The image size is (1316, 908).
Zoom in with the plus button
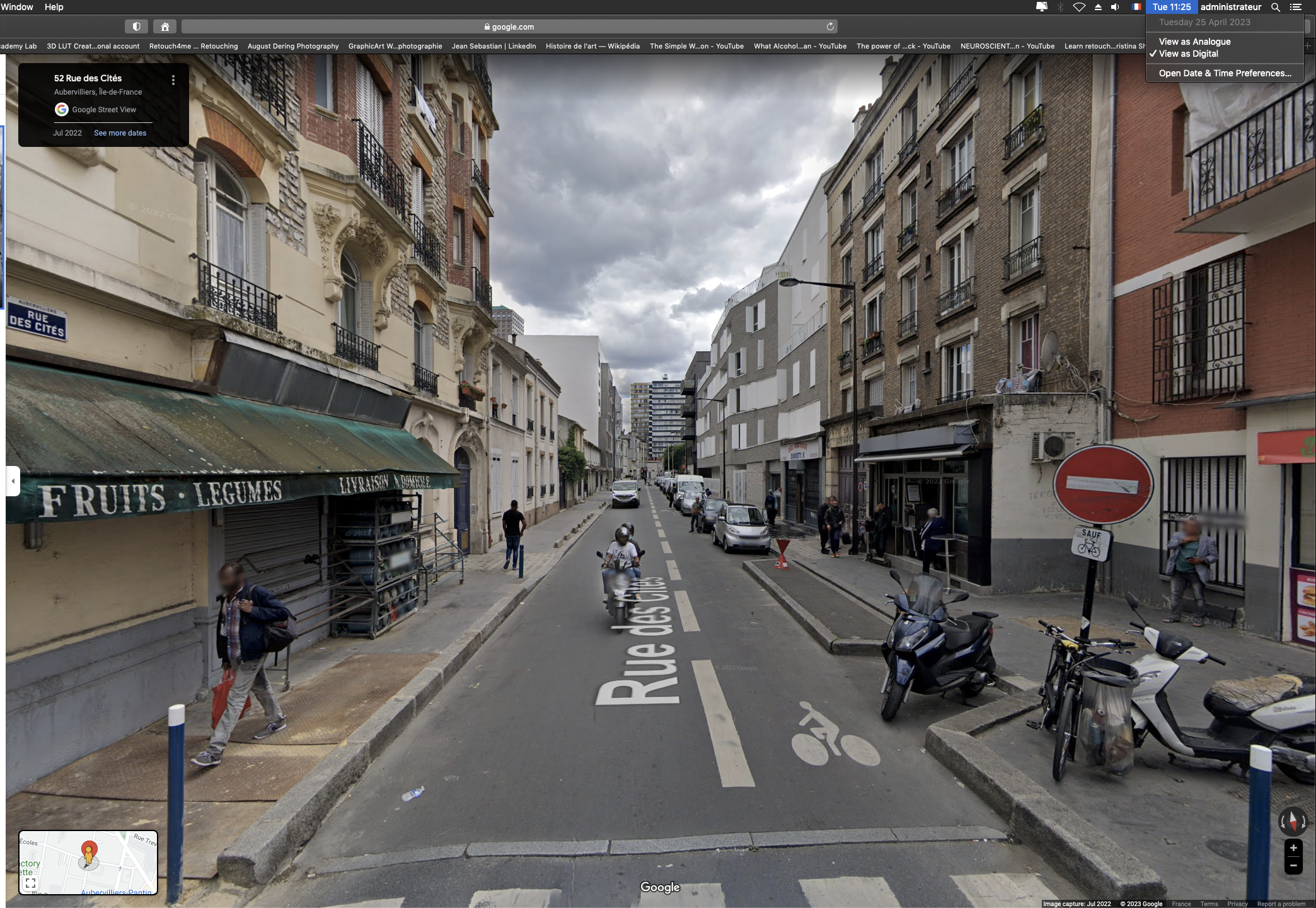1293,848
